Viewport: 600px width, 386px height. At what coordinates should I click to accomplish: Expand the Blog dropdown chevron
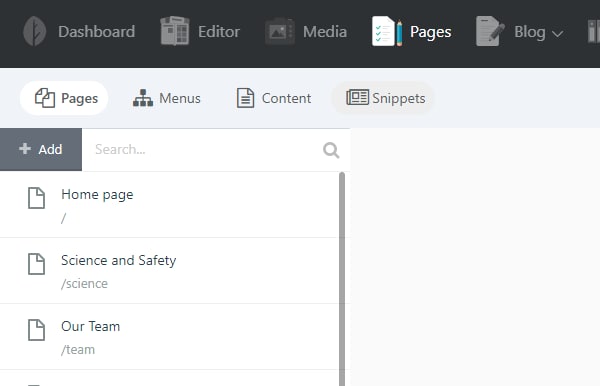(x=558, y=34)
